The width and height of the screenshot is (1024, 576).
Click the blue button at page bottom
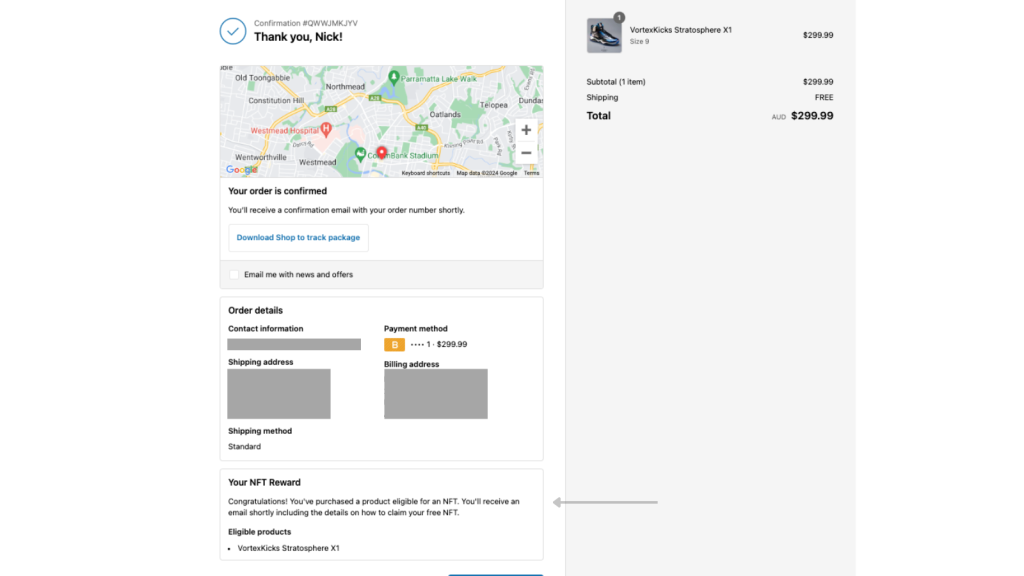point(495,573)
